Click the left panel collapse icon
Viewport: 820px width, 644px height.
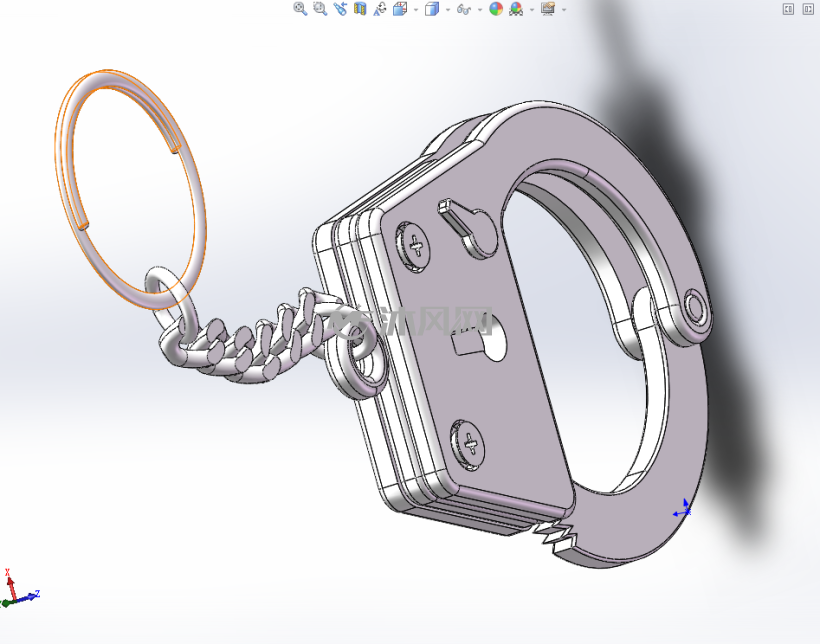click(788, 9)
